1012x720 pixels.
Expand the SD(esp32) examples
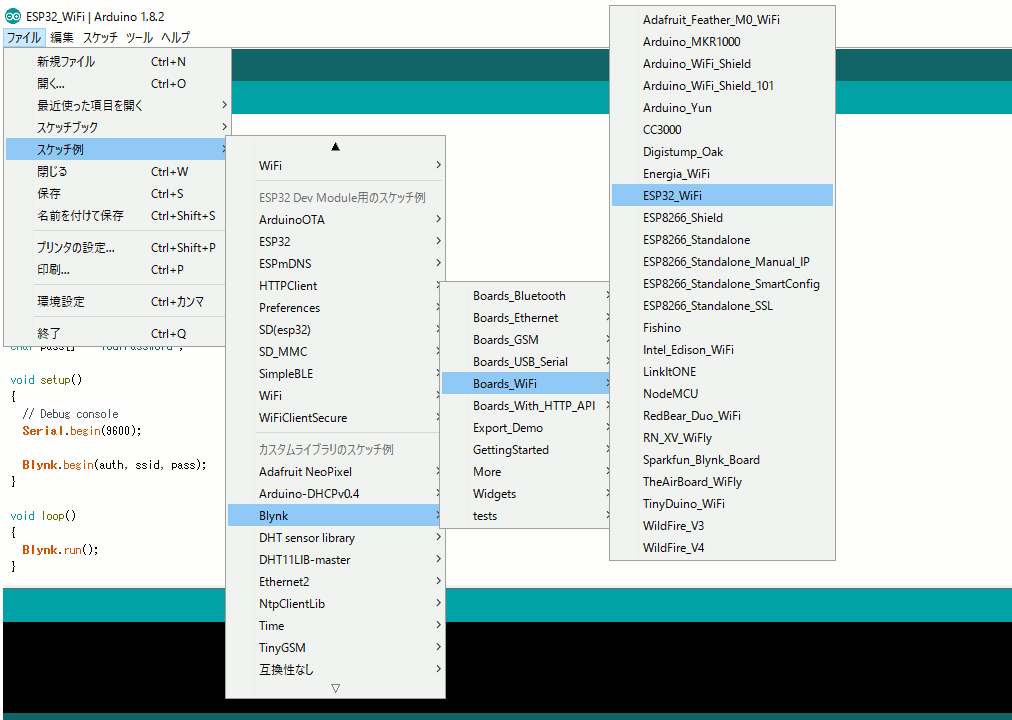[x=336, y=330]
